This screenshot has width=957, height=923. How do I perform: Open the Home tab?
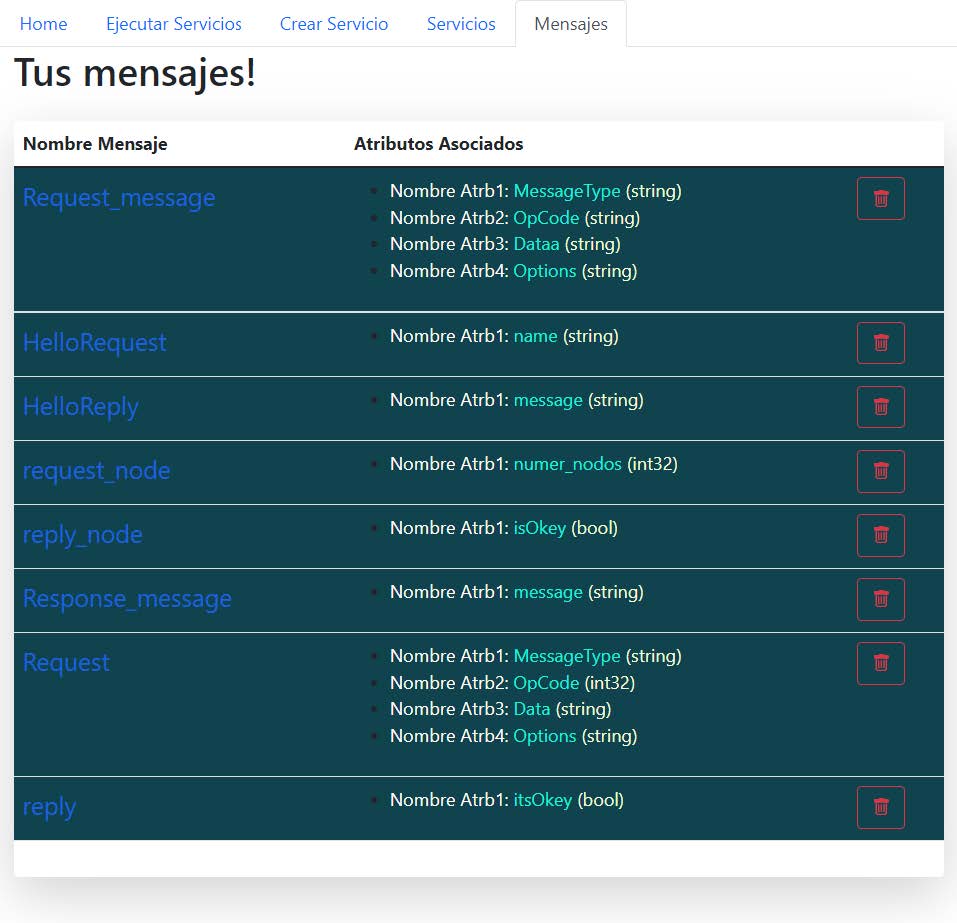(x=43, y=24)
